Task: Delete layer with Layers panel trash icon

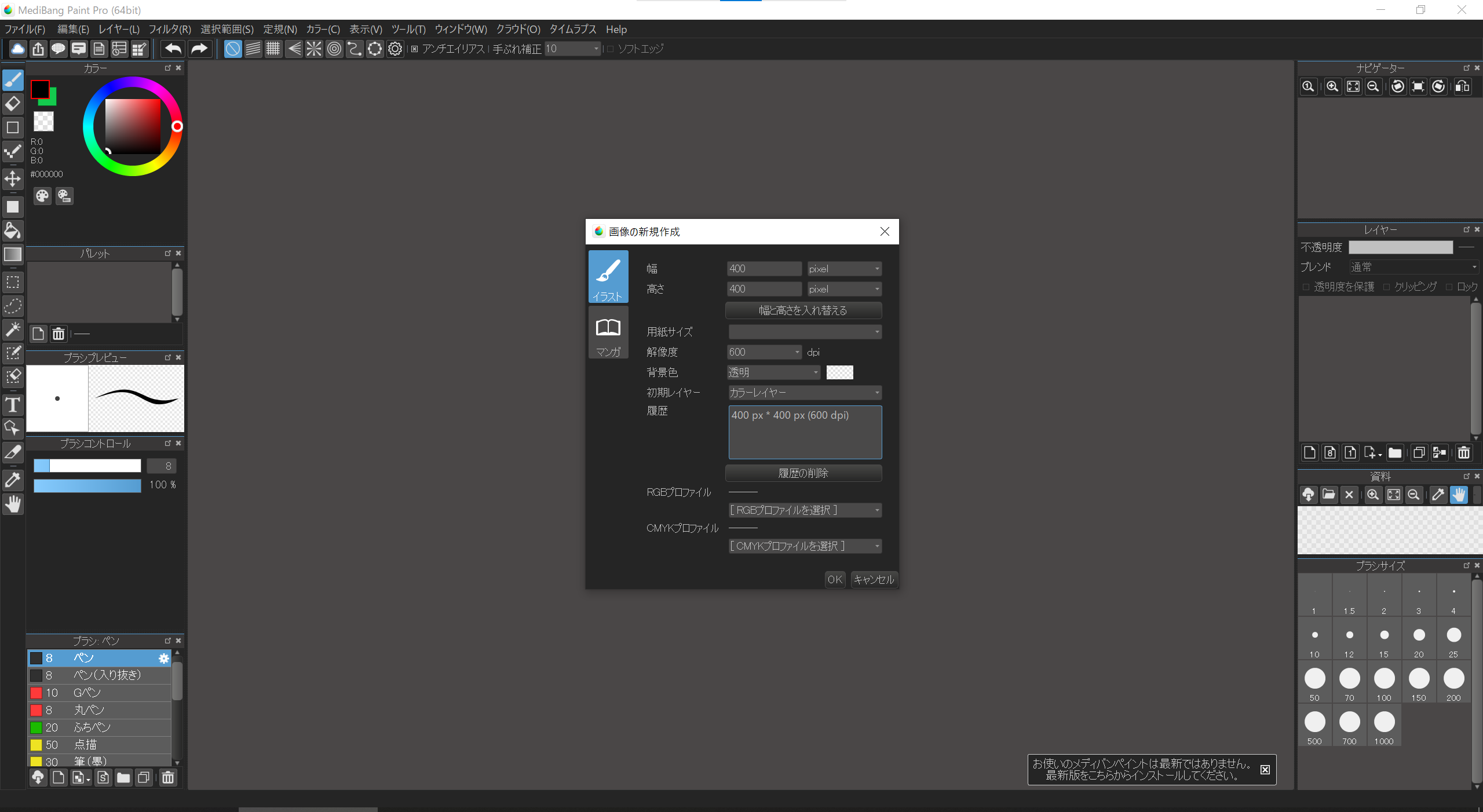Action: [1464, 453]
